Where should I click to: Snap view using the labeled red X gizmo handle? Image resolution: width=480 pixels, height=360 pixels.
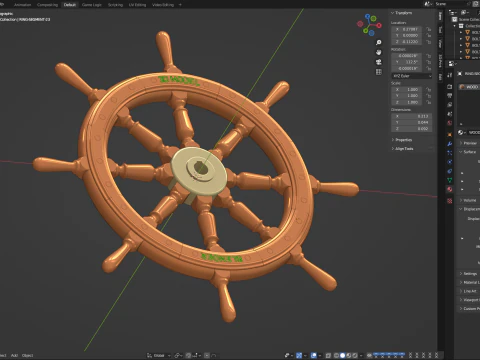click(x=379, y=25)
